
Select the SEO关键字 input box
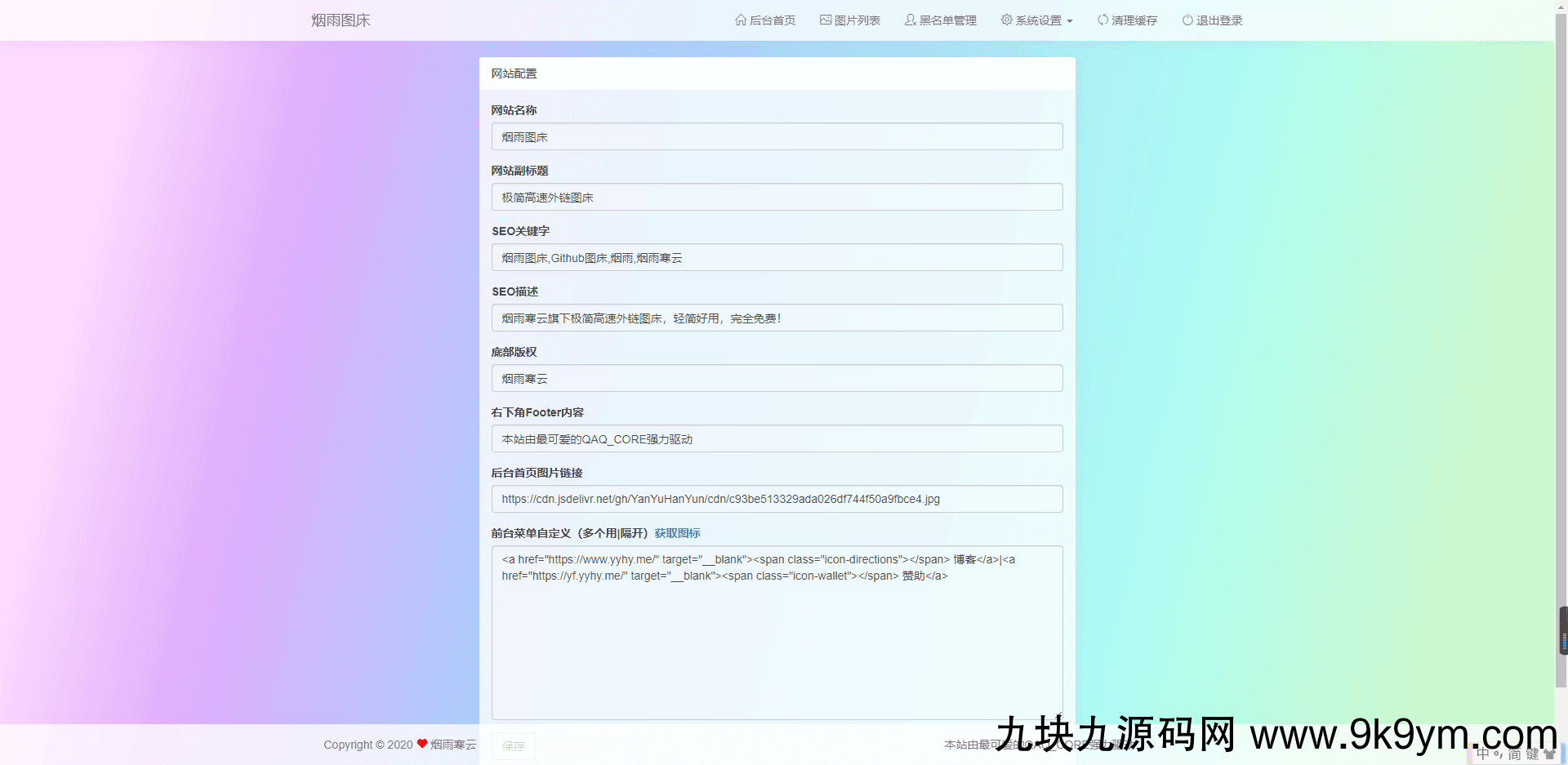coord(777,258)
